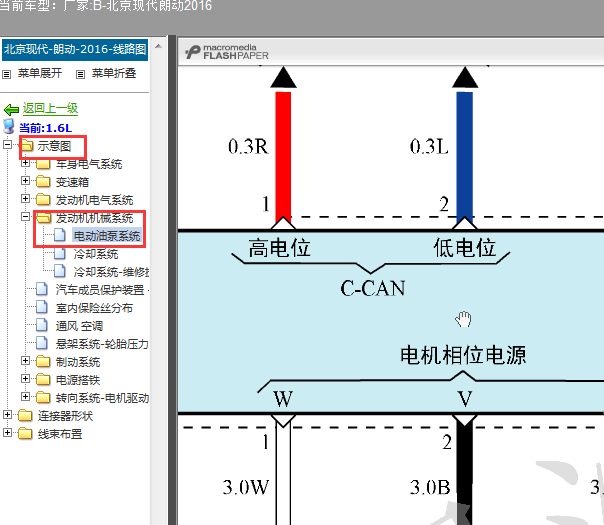The width and height of the screenshot is (604, 525).
Task: Expand the 线束布置 node
Action: [7, 433]
